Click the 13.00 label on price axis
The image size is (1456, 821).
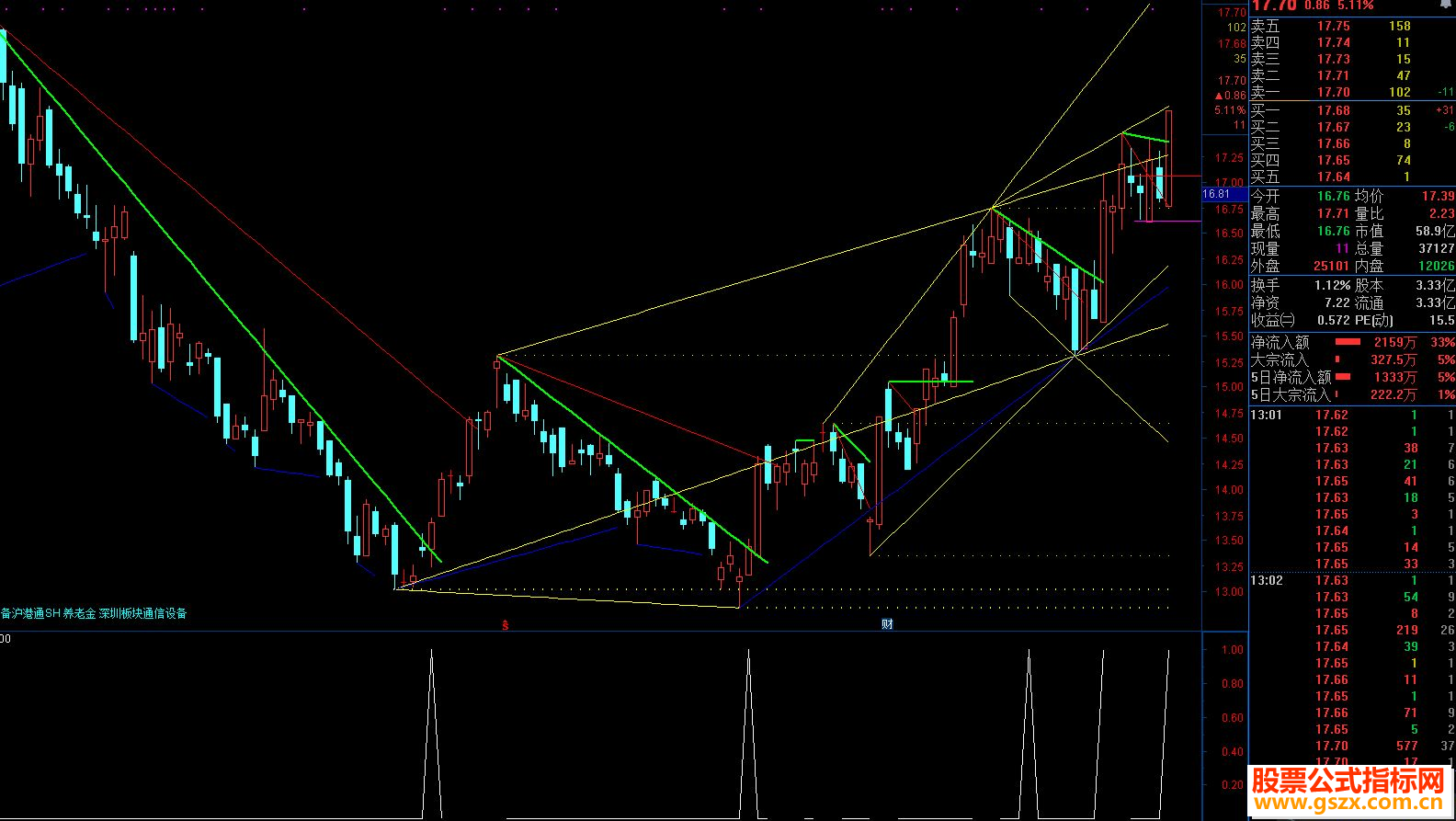1229,592
